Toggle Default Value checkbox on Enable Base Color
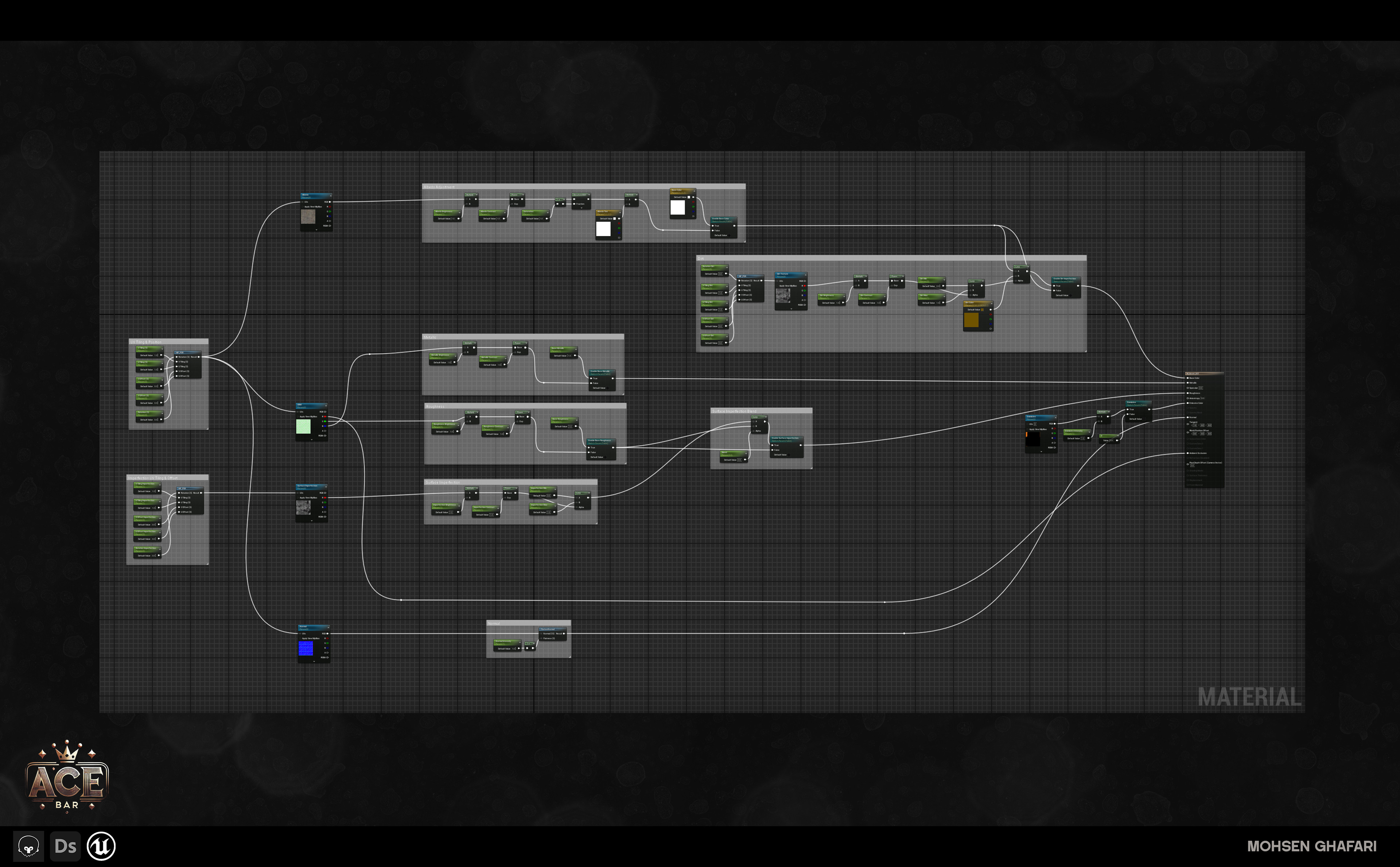1400x867 pixels. [729, 235]
